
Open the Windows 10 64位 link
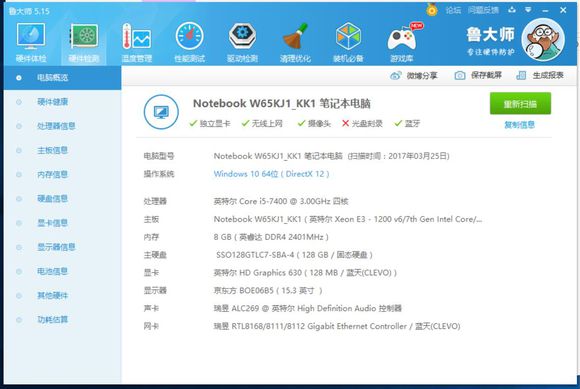pos(272,174)
